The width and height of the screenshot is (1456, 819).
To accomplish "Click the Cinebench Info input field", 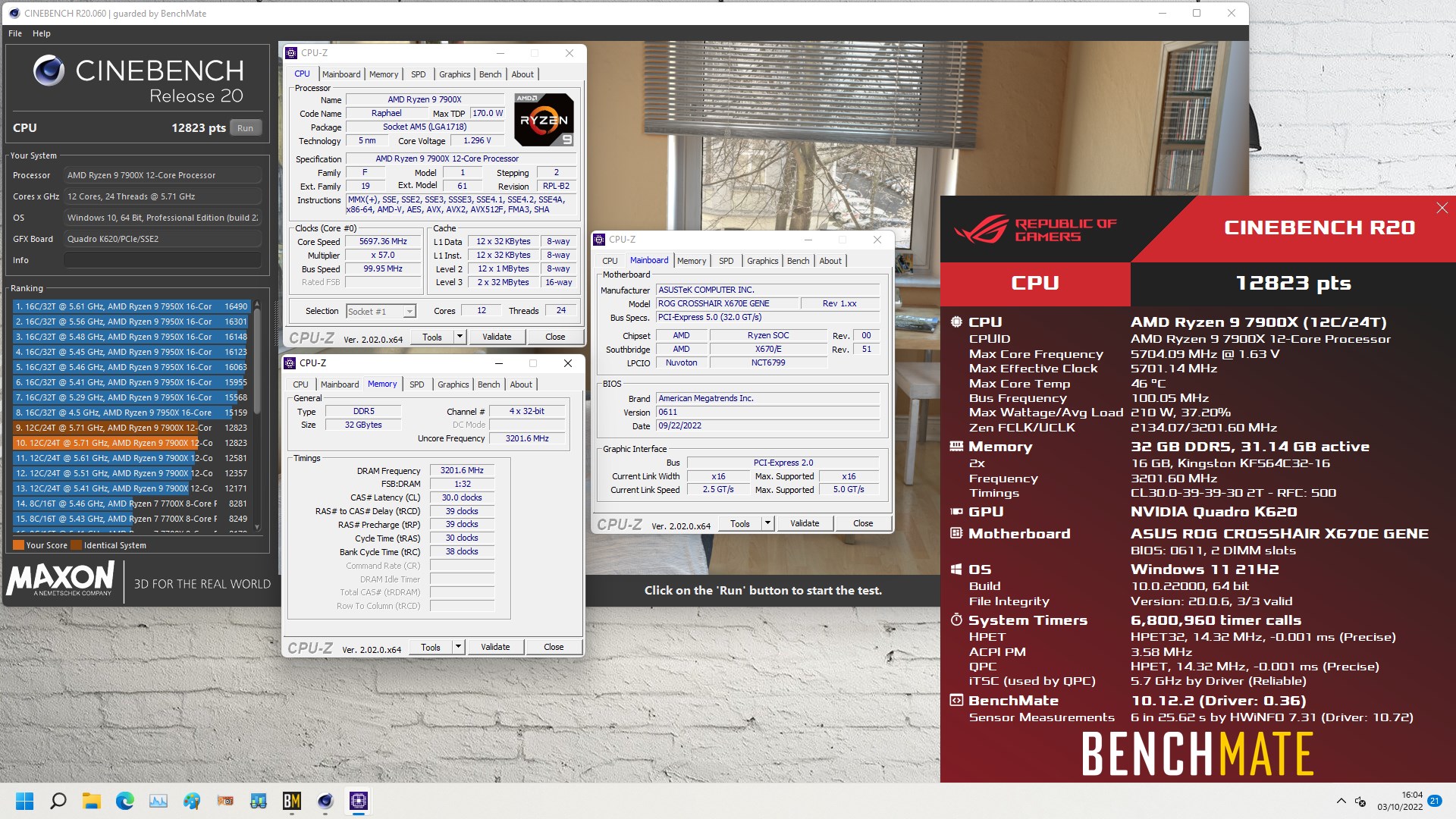I will pos(163,260).
